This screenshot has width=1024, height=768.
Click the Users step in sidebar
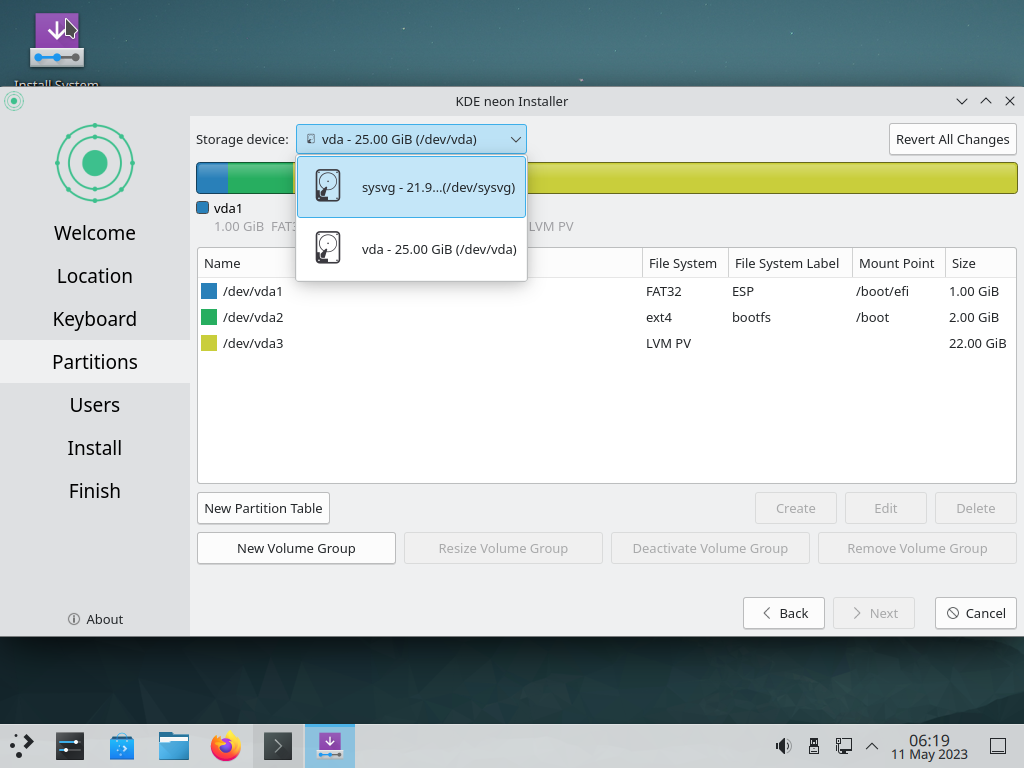point(95,405)
